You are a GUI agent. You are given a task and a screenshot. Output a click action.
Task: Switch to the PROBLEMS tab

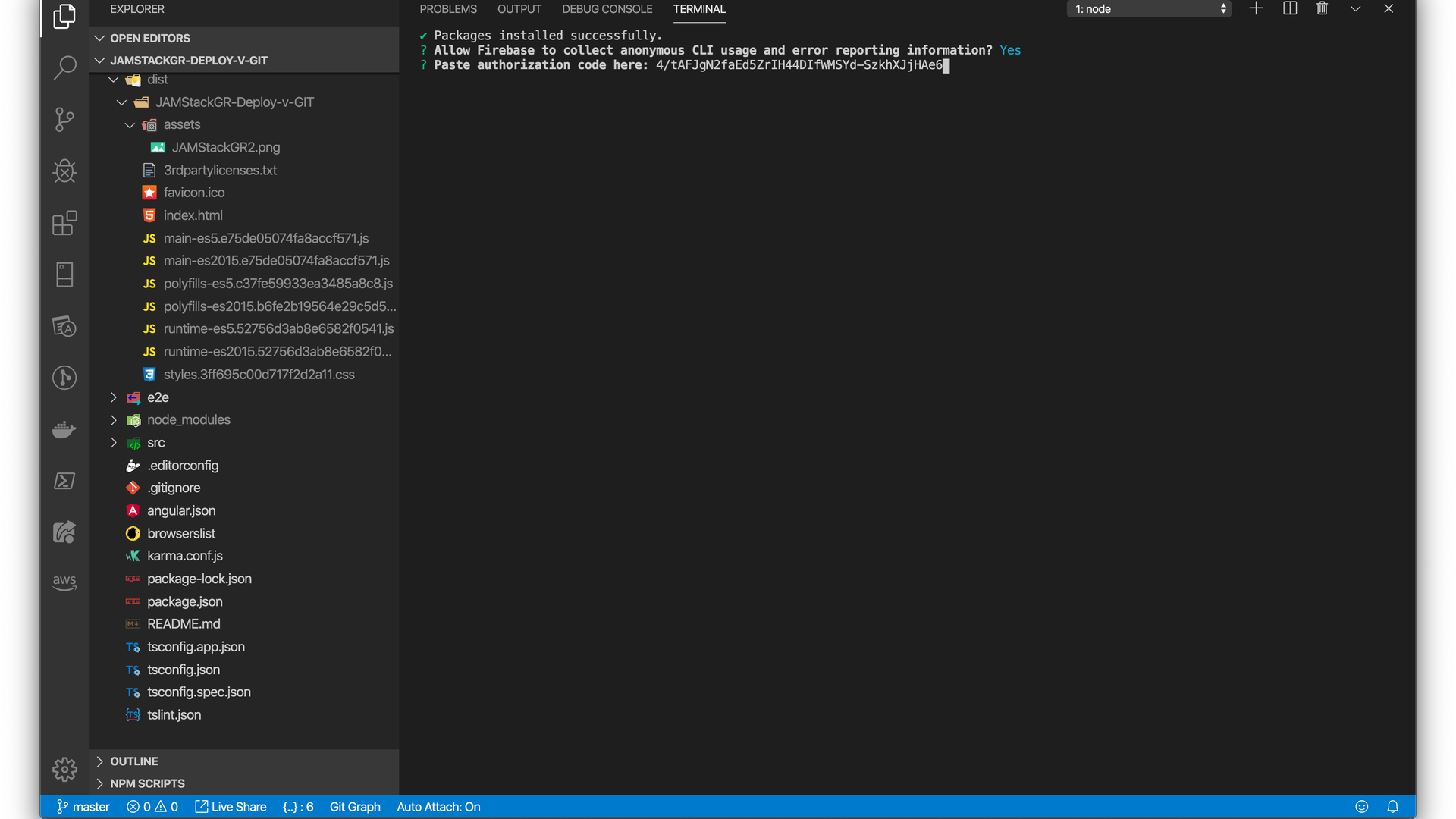point(448,9)
